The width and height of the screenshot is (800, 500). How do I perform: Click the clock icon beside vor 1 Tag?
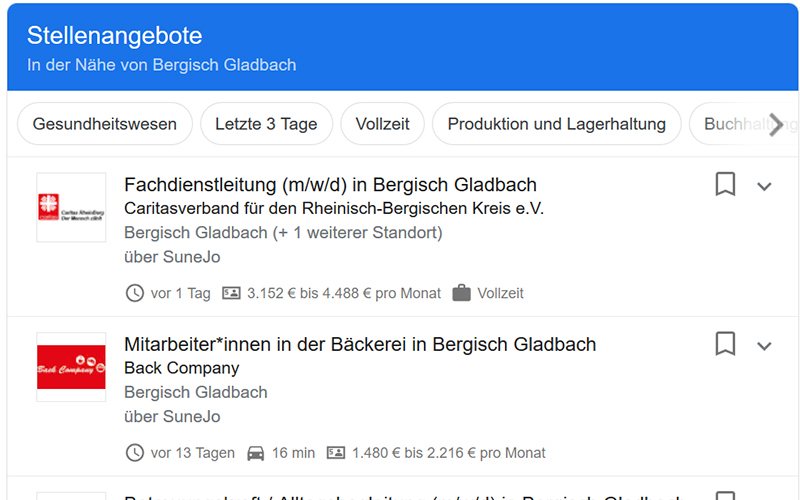tap(135, 293)
